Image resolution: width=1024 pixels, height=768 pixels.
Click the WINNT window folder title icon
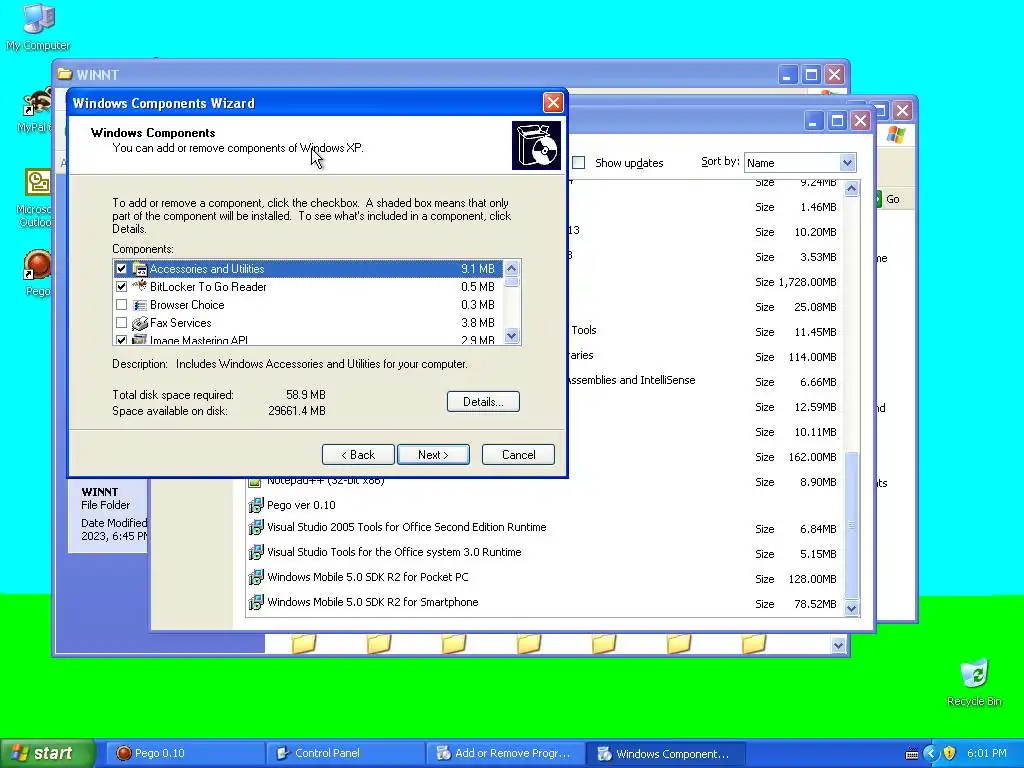(64, 74)
